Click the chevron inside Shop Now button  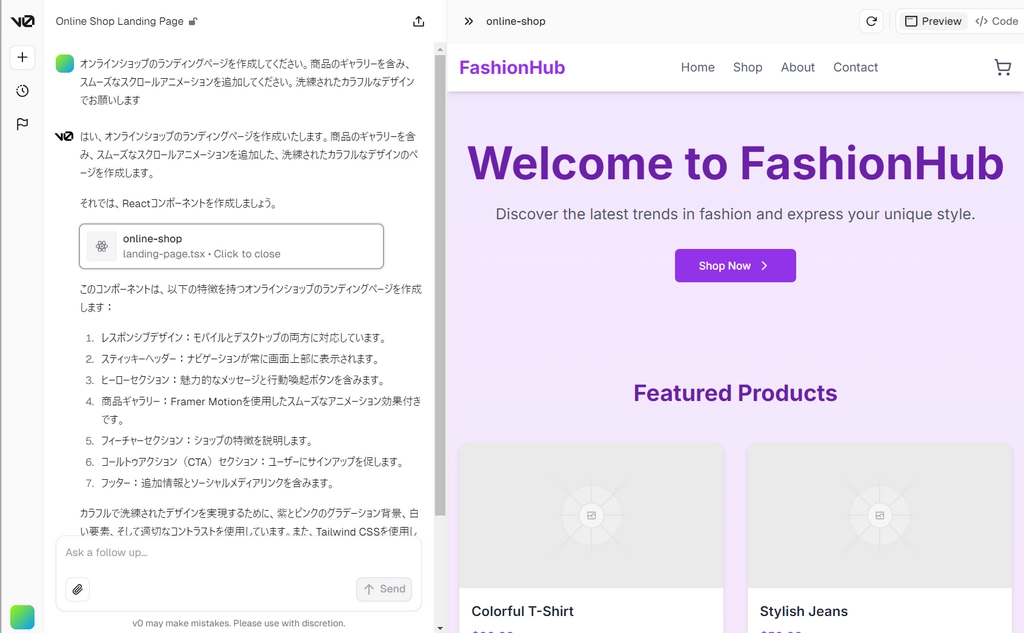click(x=764, y=266)
